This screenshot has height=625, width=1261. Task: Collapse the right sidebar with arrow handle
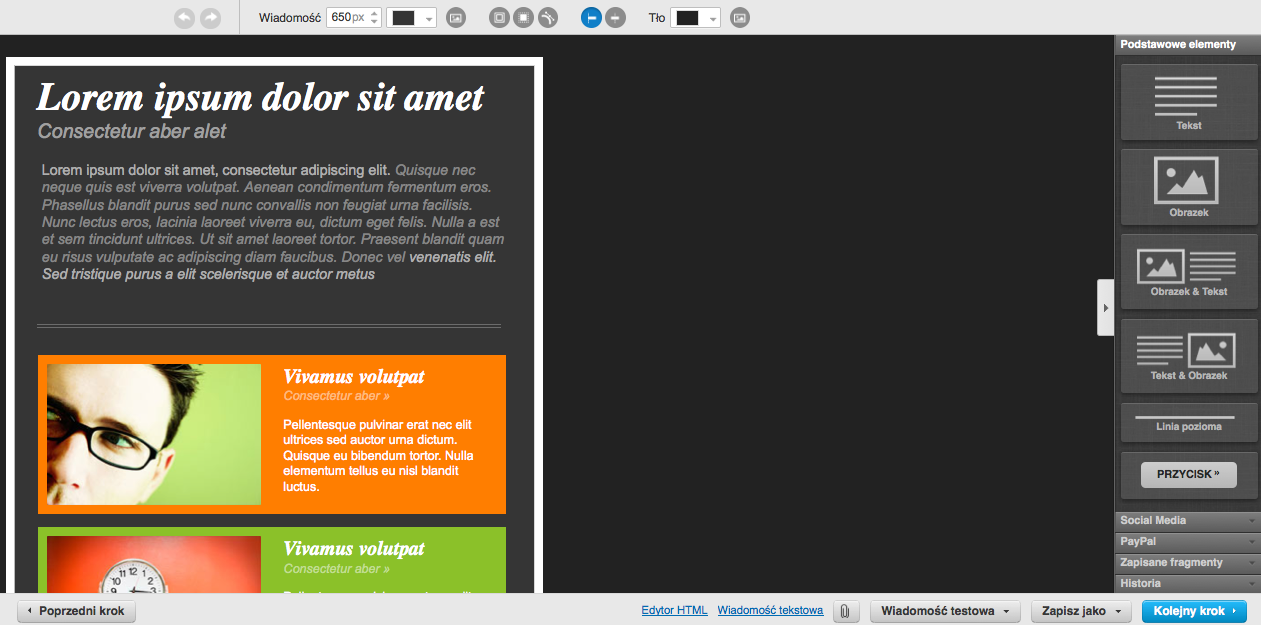pyautogui.click(x=1105, y=307)
